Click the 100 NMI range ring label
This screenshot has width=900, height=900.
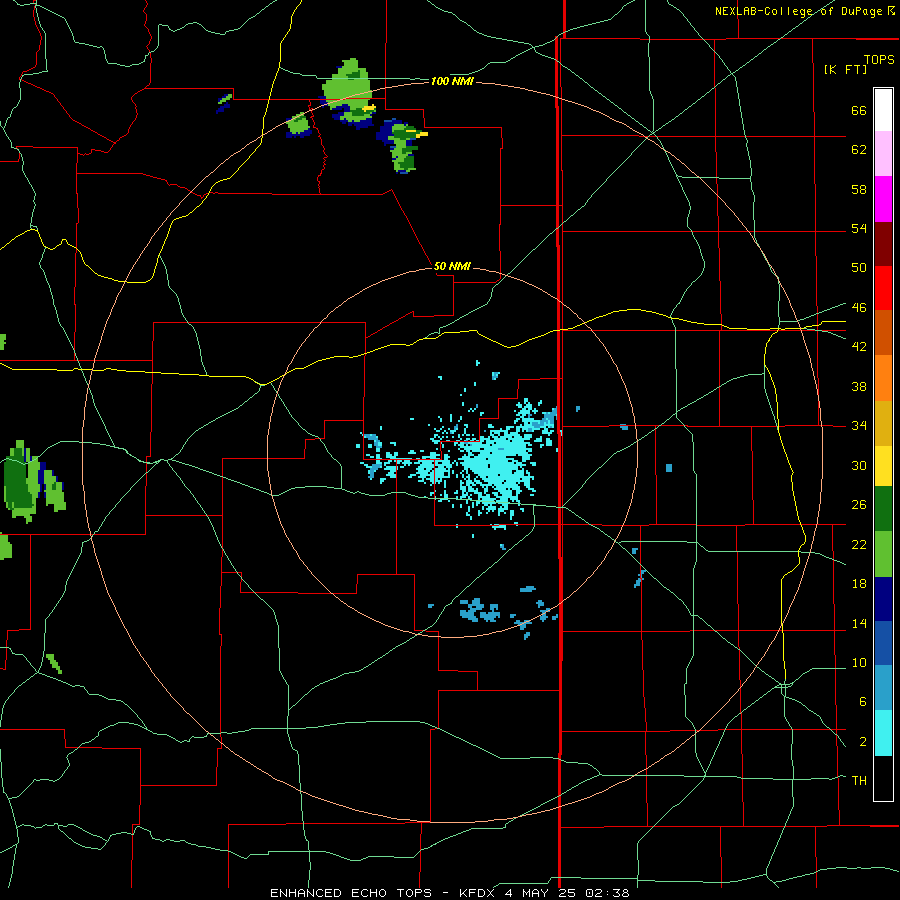coord(452,81)
